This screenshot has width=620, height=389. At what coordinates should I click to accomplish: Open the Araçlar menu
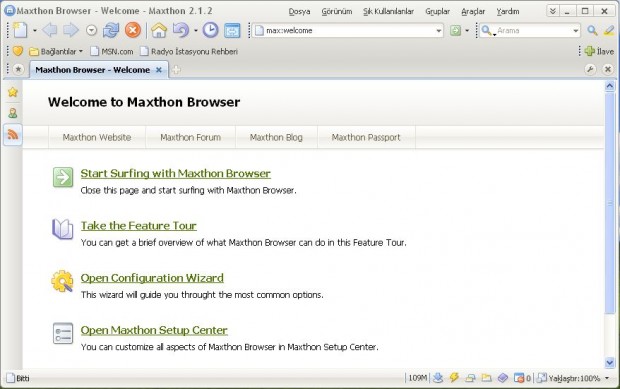pos(473,11)
